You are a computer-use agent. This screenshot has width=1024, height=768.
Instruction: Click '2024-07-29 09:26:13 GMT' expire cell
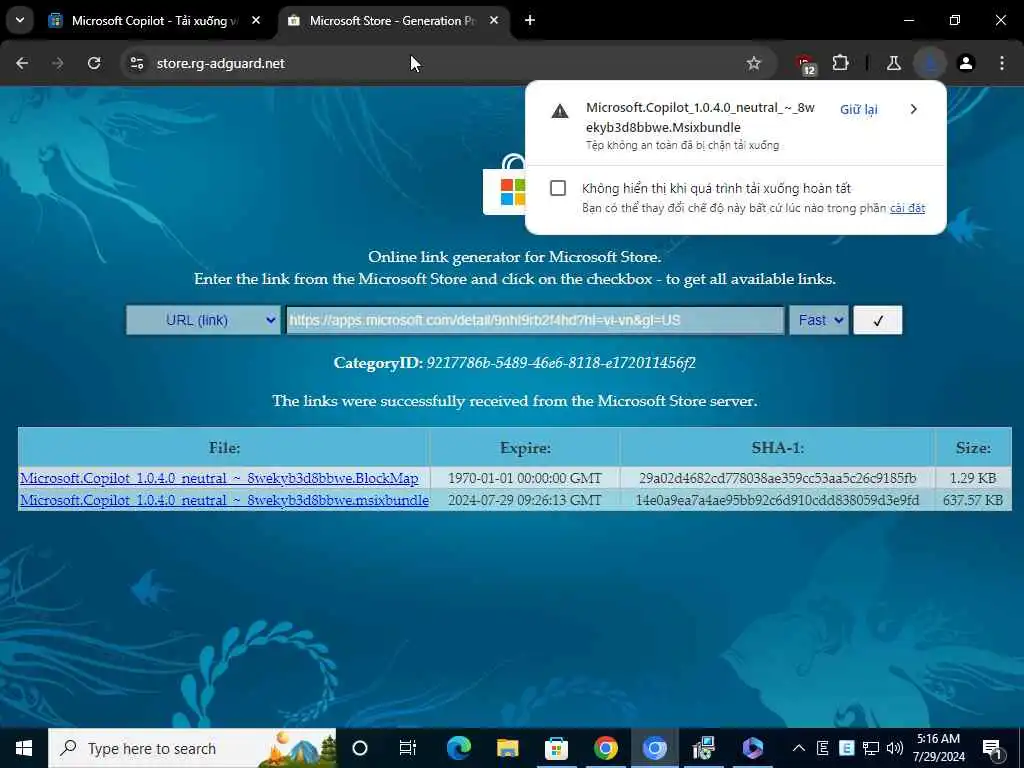[x=524, y=500]
